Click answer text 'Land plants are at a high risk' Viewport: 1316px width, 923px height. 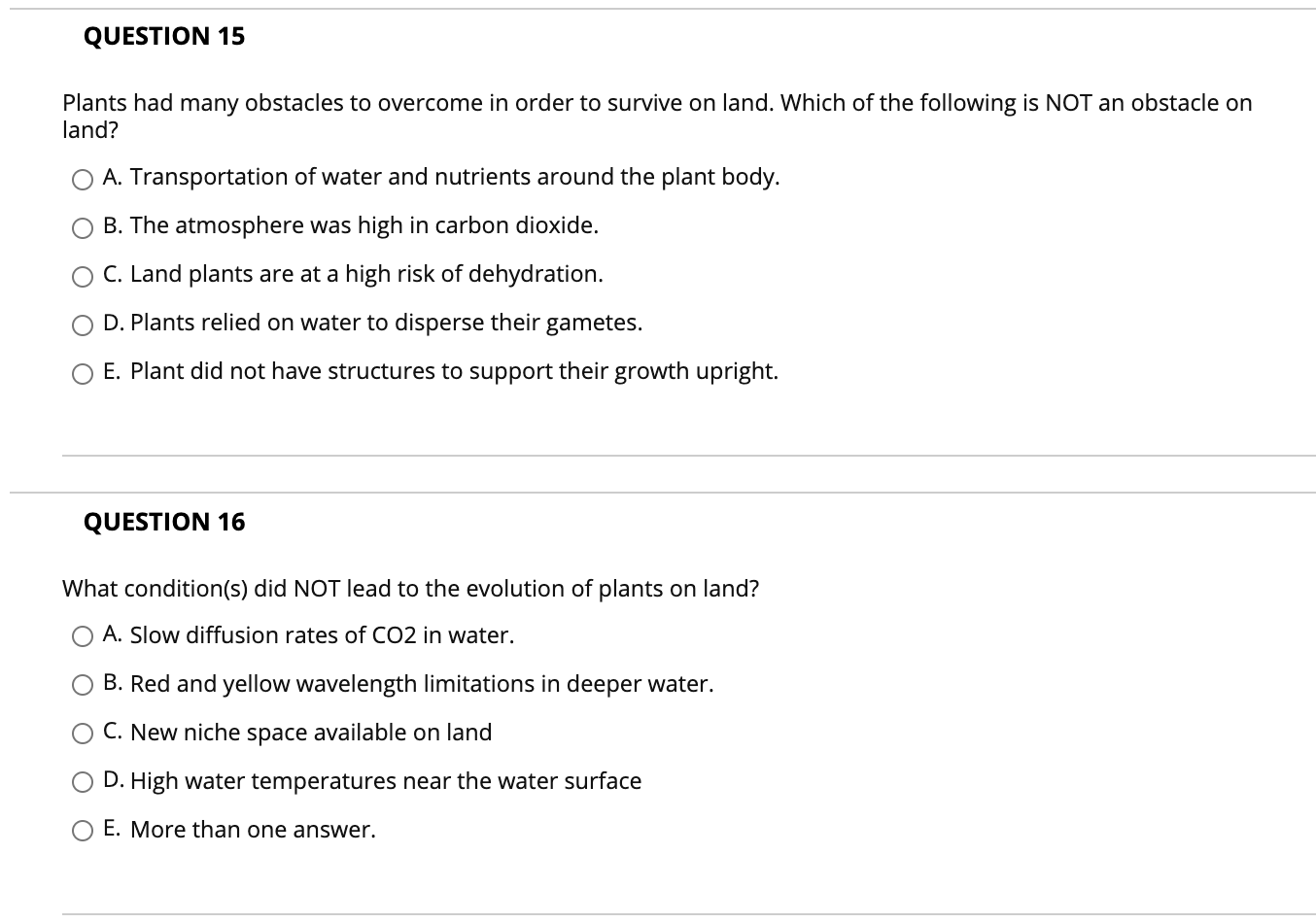point(353,274)
